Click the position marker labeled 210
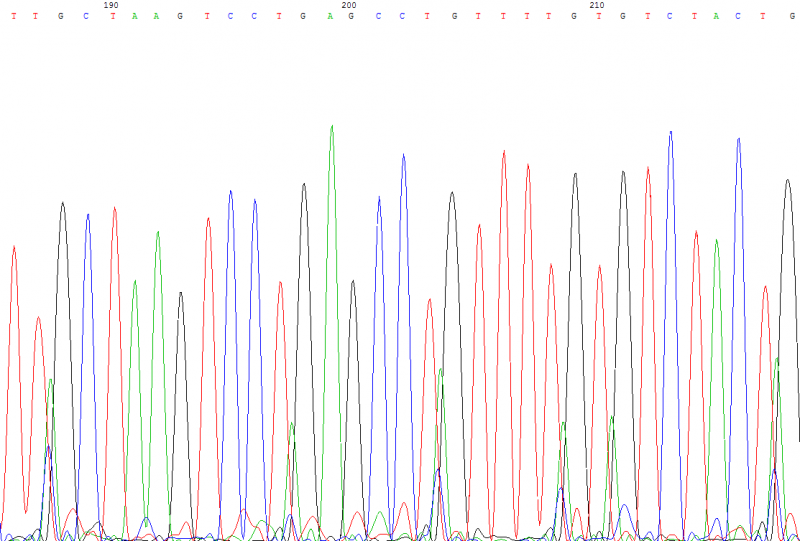Image resolution: width=800 pixels, height=541 pixels. point(597,5)
